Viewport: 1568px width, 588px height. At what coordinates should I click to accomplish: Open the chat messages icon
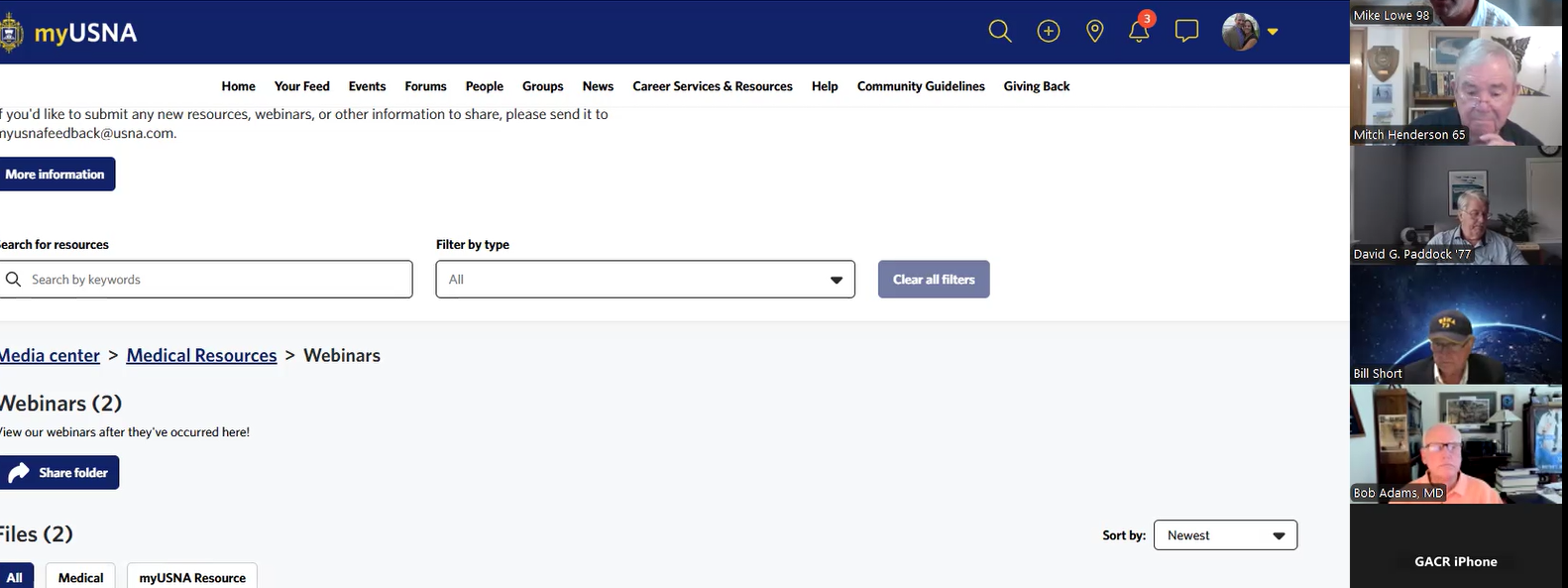[1186, 32]
